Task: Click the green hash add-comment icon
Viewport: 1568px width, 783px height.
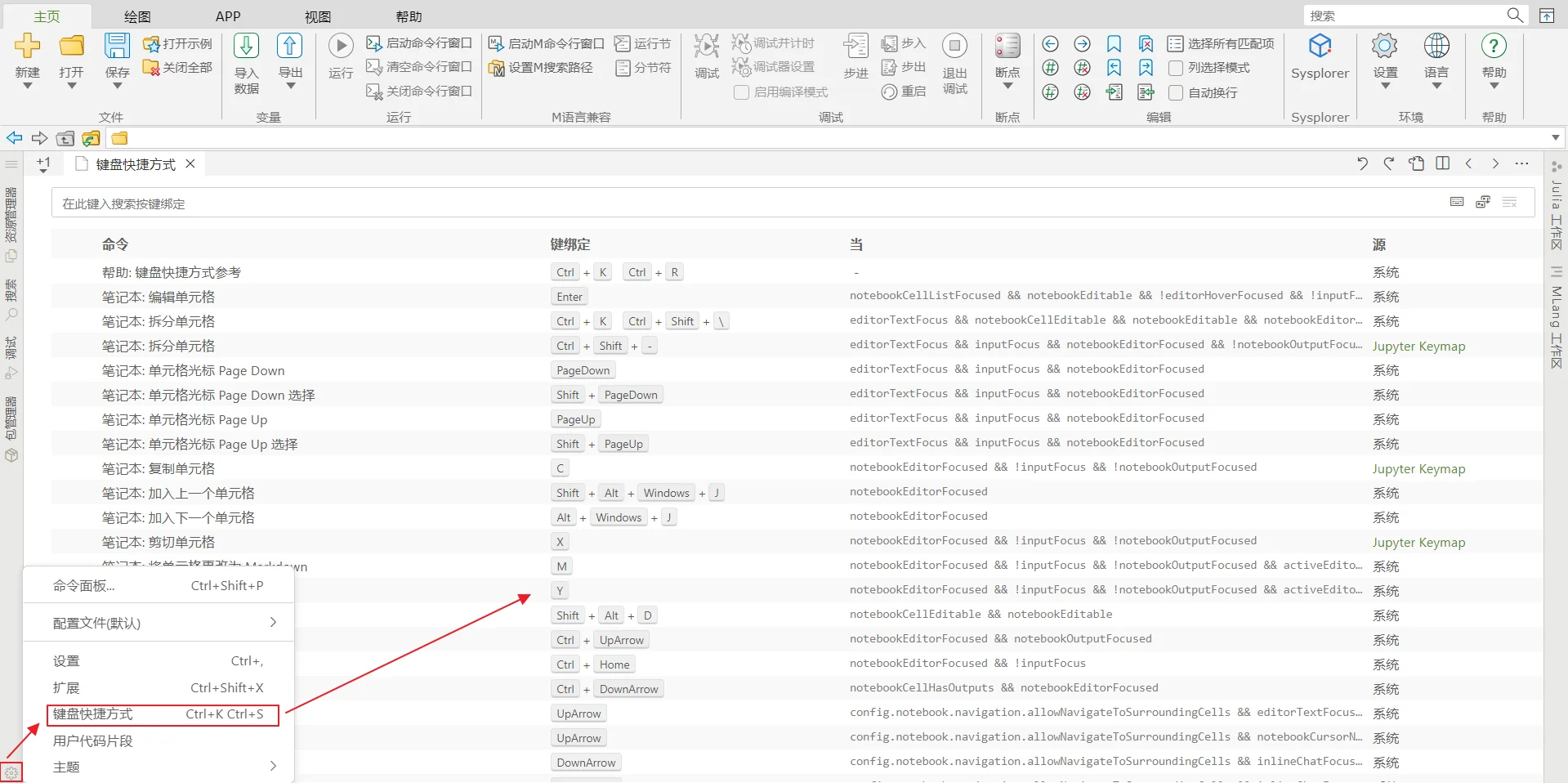Action: coord(1051,68)
